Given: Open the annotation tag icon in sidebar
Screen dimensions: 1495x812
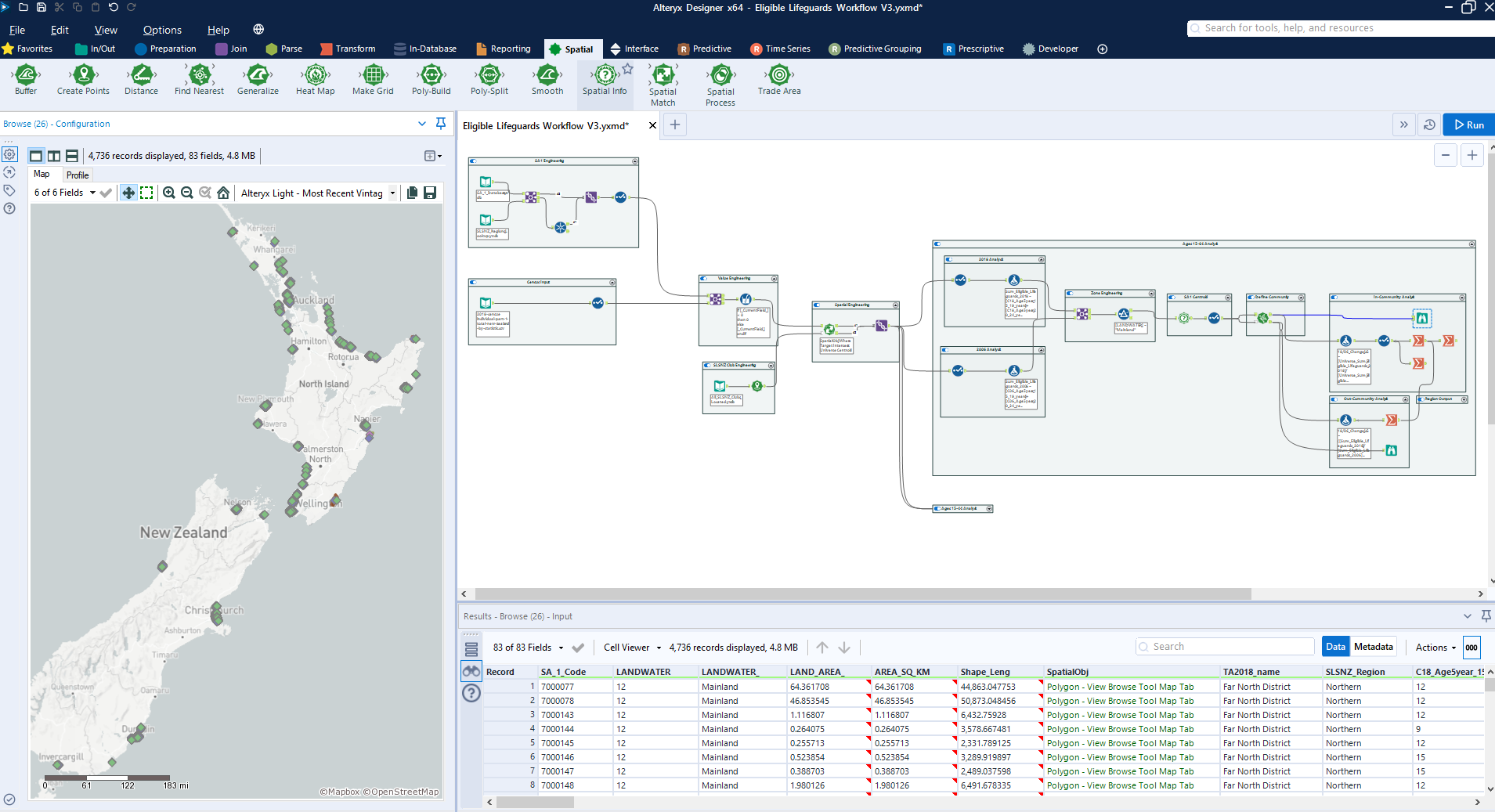Looking at the screenshot, I should tap(9, 190).
